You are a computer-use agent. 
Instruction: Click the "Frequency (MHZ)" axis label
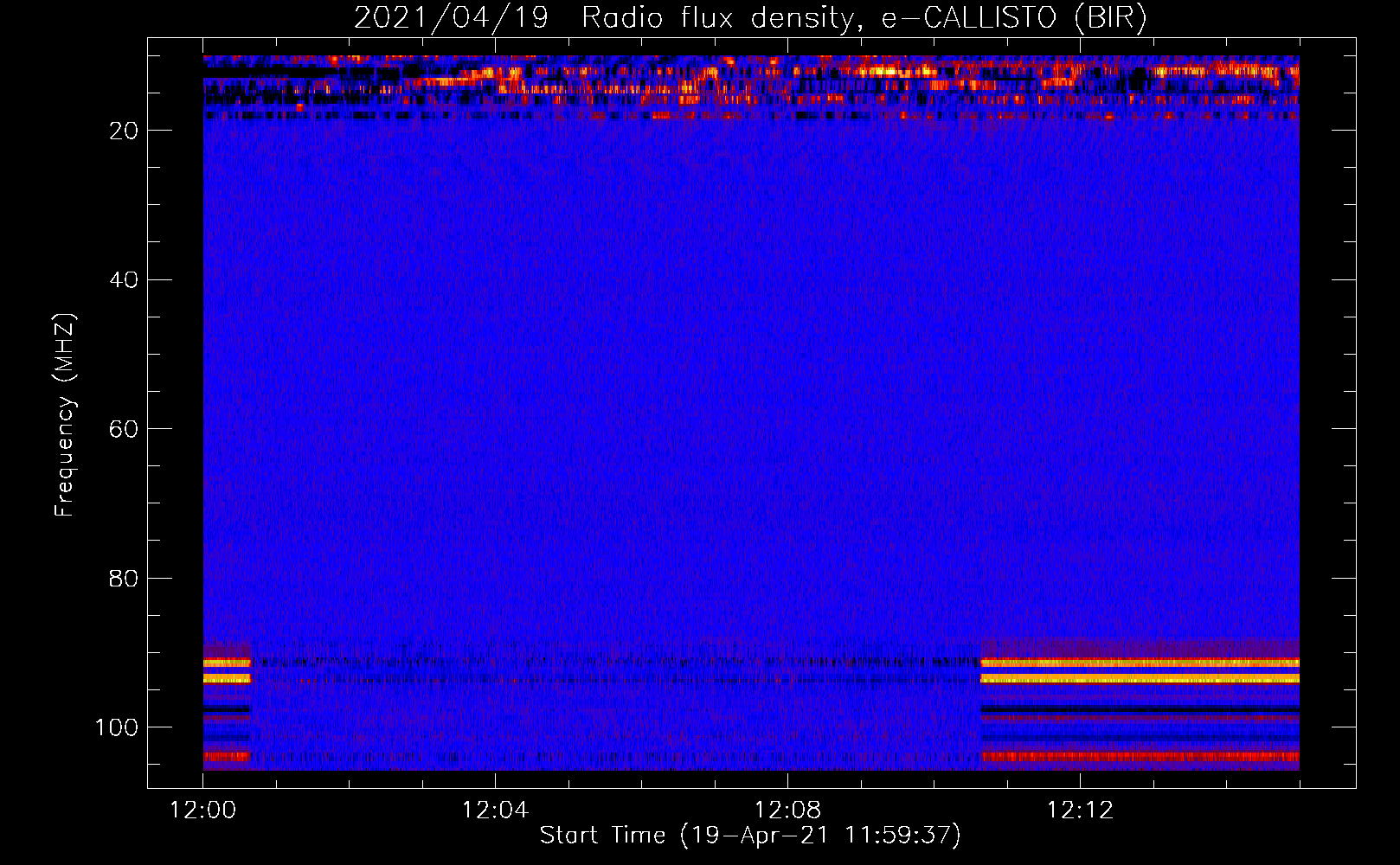click(65, 414)
